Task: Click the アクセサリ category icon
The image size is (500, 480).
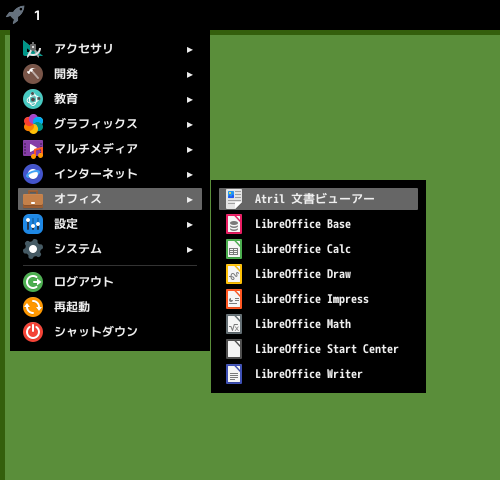Action: [33, 49]
